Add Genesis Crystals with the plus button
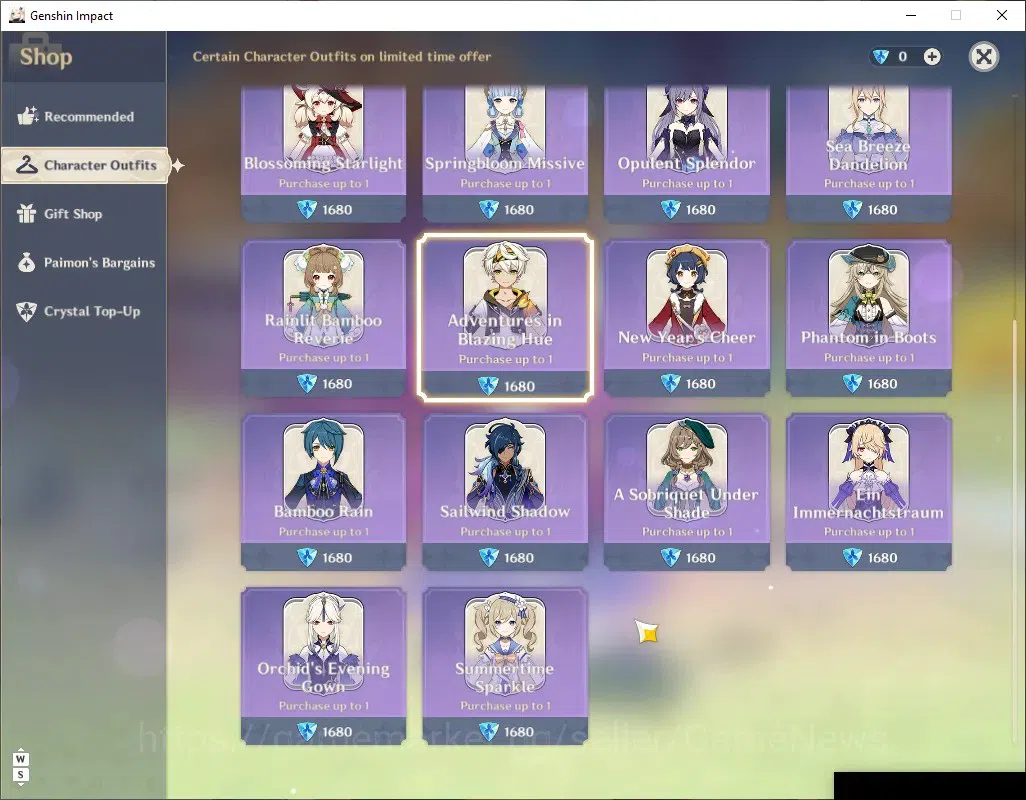 click(932, 57)
